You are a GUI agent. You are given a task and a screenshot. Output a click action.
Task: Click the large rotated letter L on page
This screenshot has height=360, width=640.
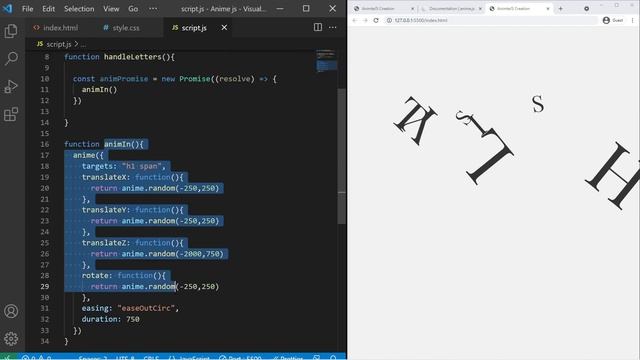coord(489,157)
